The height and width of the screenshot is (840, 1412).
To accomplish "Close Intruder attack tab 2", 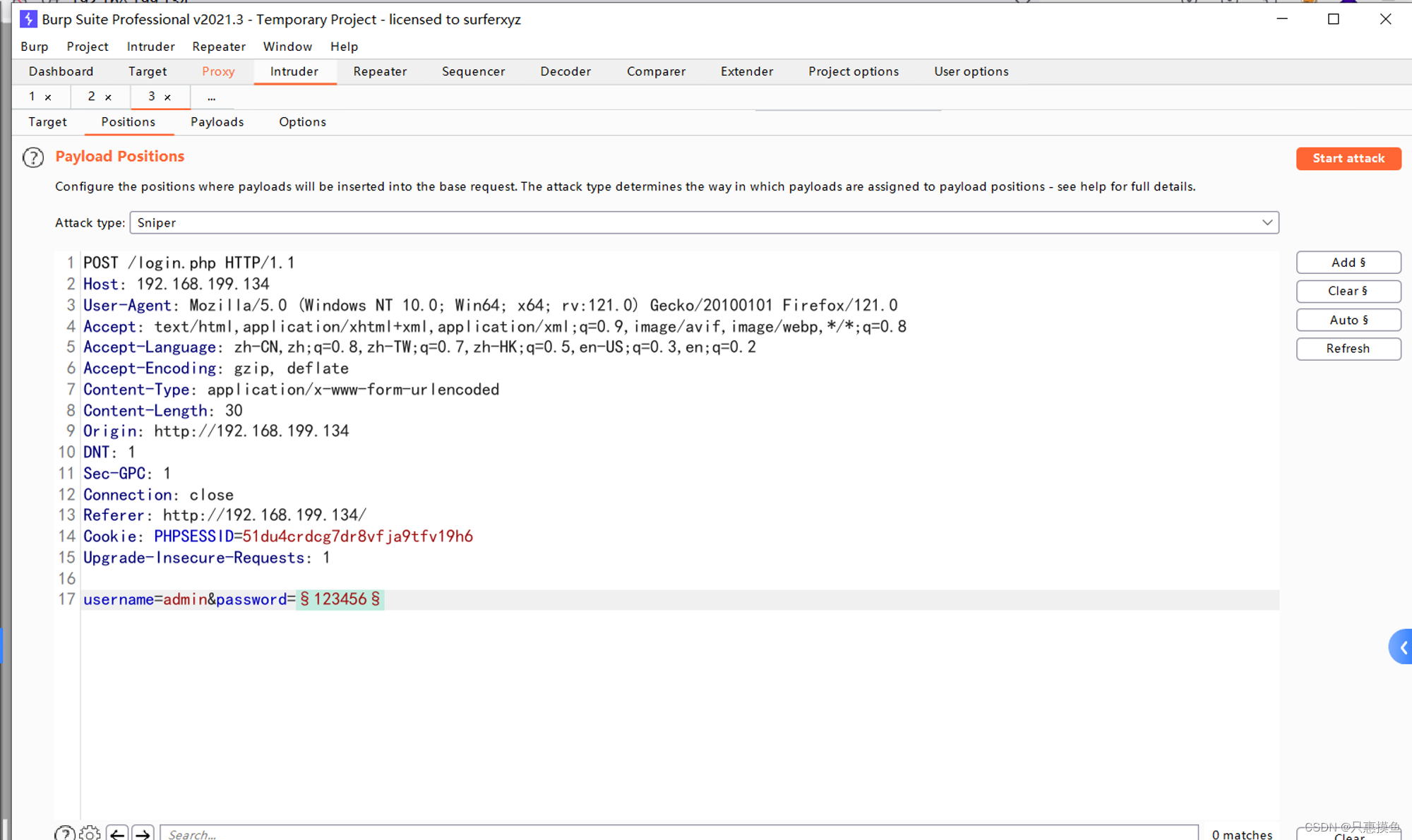I will (108, 97).
